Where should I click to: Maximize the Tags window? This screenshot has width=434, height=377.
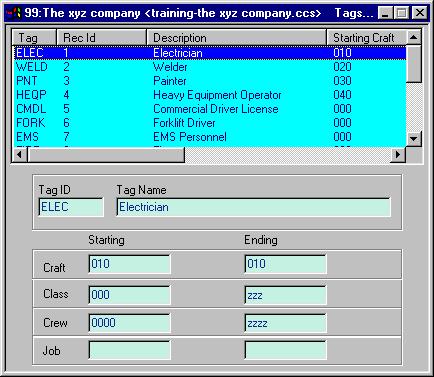click(x=401, y=13)
